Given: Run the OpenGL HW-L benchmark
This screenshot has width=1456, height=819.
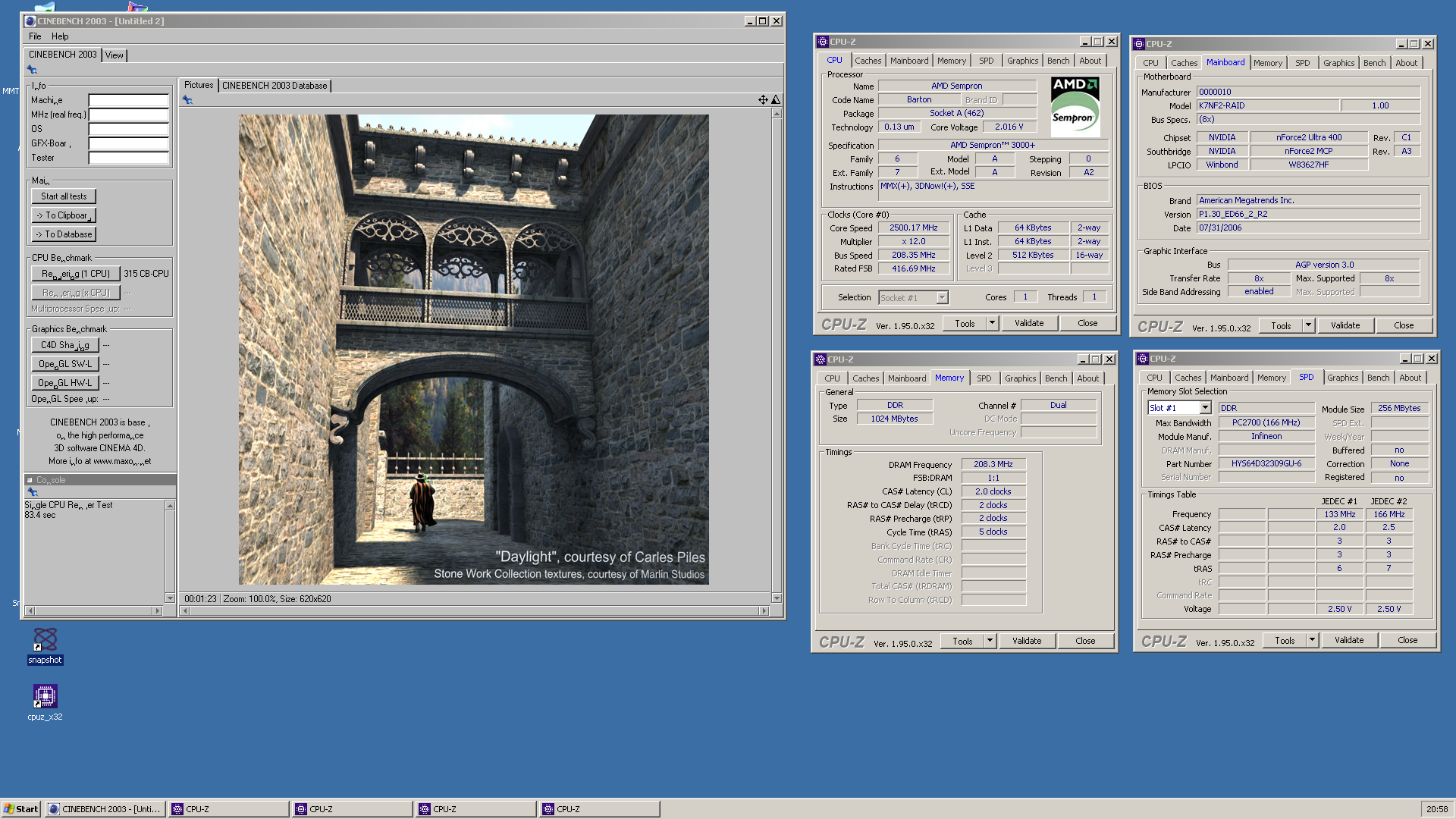Looking at the screenshot, I should click(65, 383).
